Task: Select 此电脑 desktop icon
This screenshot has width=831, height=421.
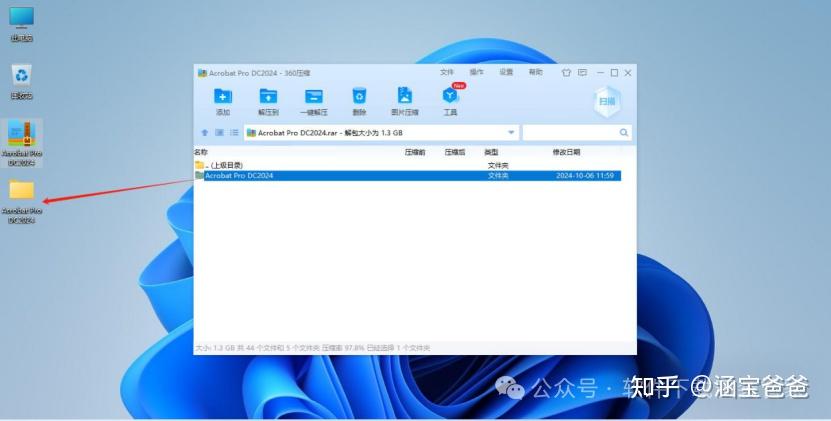Action: 21,24
